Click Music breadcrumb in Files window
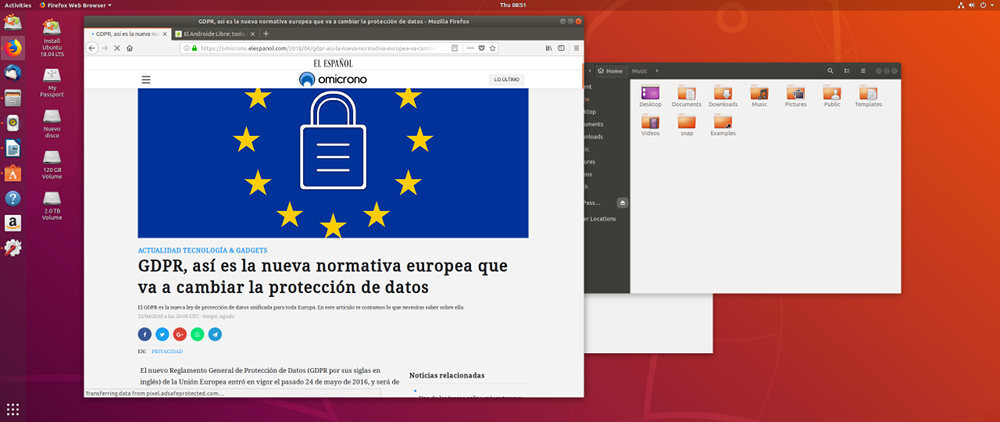The image size is (1000, 422). click(639, 71)
